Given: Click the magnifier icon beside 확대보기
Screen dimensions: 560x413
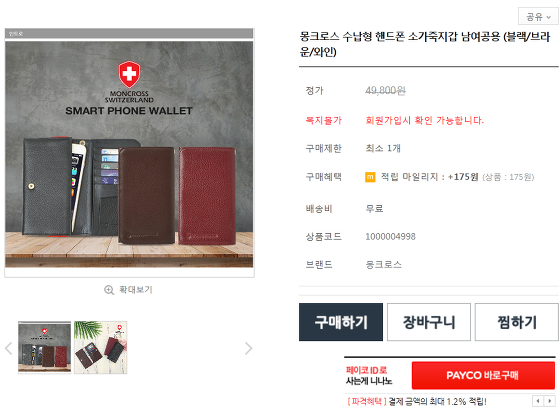Looking at the screenshot, I should tap(109, 290).
